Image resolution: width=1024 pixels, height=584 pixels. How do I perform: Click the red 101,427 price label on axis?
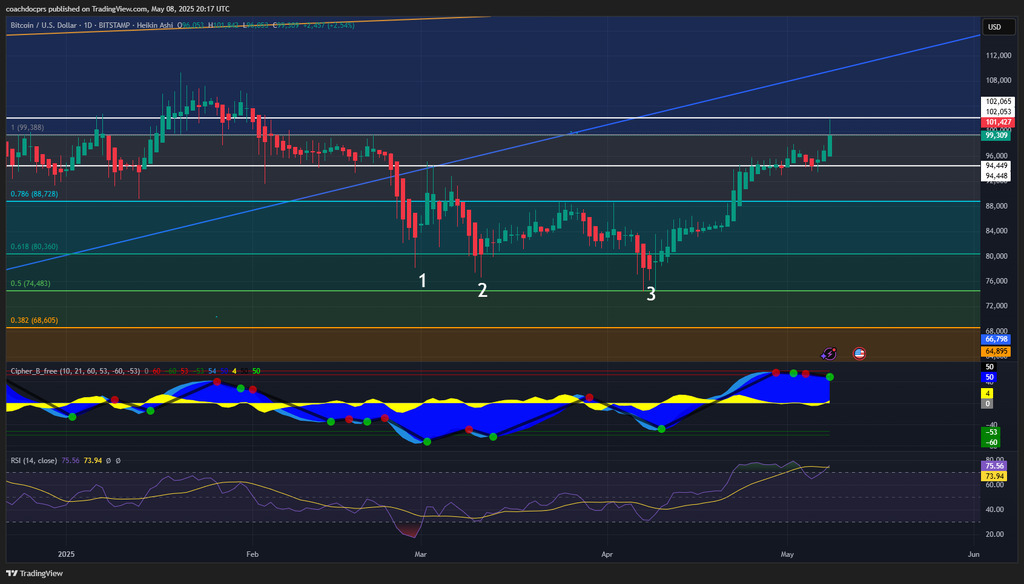[998, 122]
